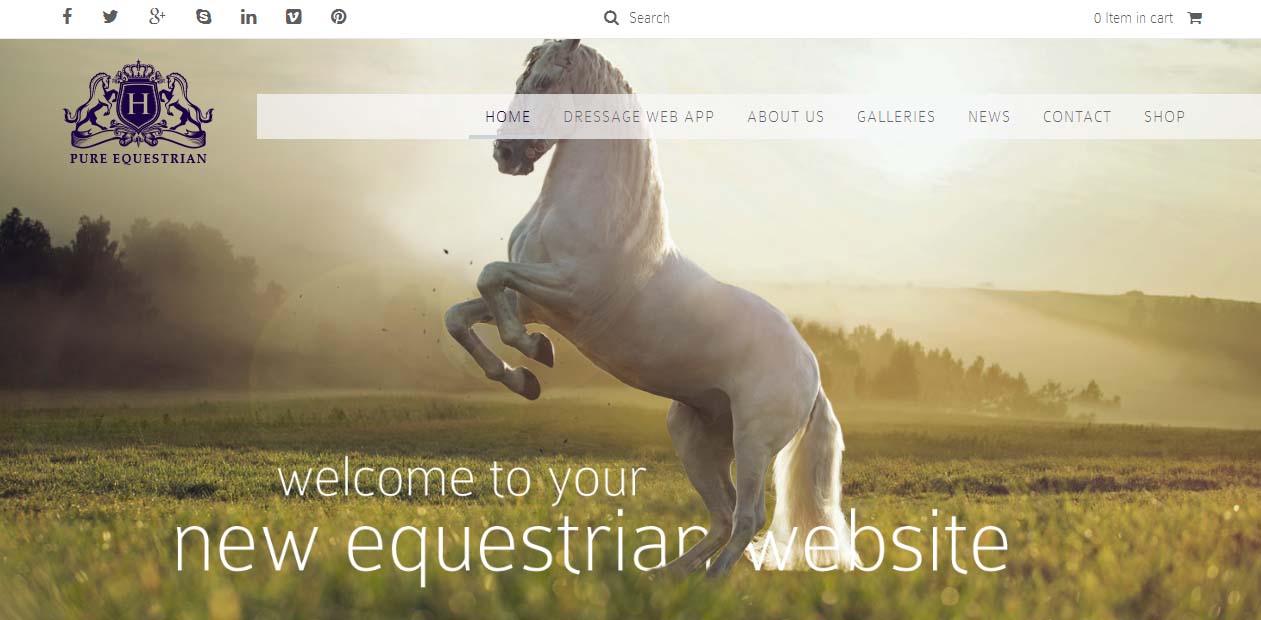Open the Pinterest icon link
The width and height of the screenshot is (1261, 620).
[x=339, y=16]
